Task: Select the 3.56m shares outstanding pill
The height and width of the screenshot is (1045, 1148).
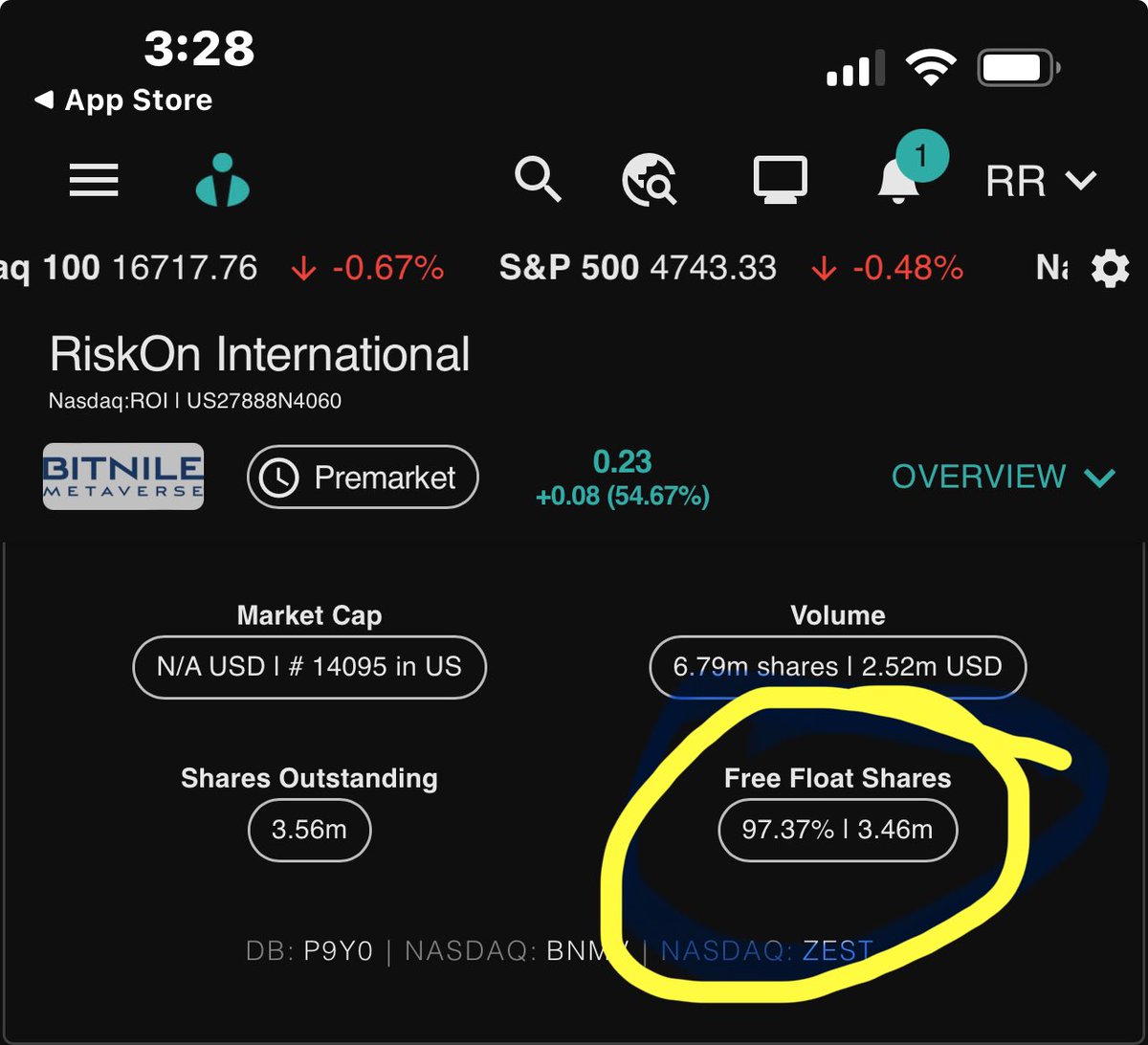Action: click(309, 830)
